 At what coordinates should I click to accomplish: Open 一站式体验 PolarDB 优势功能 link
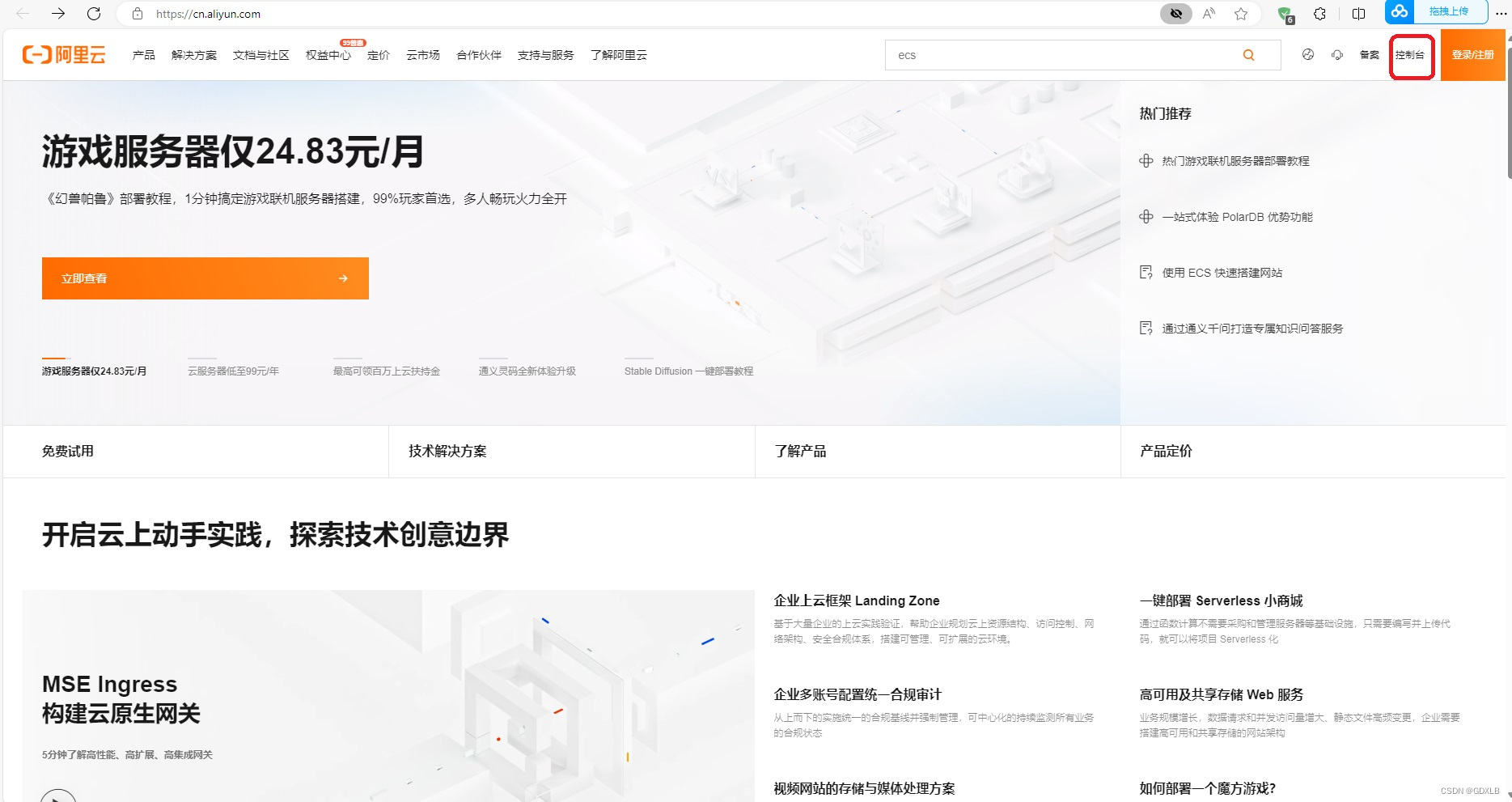pos(1238,217)
